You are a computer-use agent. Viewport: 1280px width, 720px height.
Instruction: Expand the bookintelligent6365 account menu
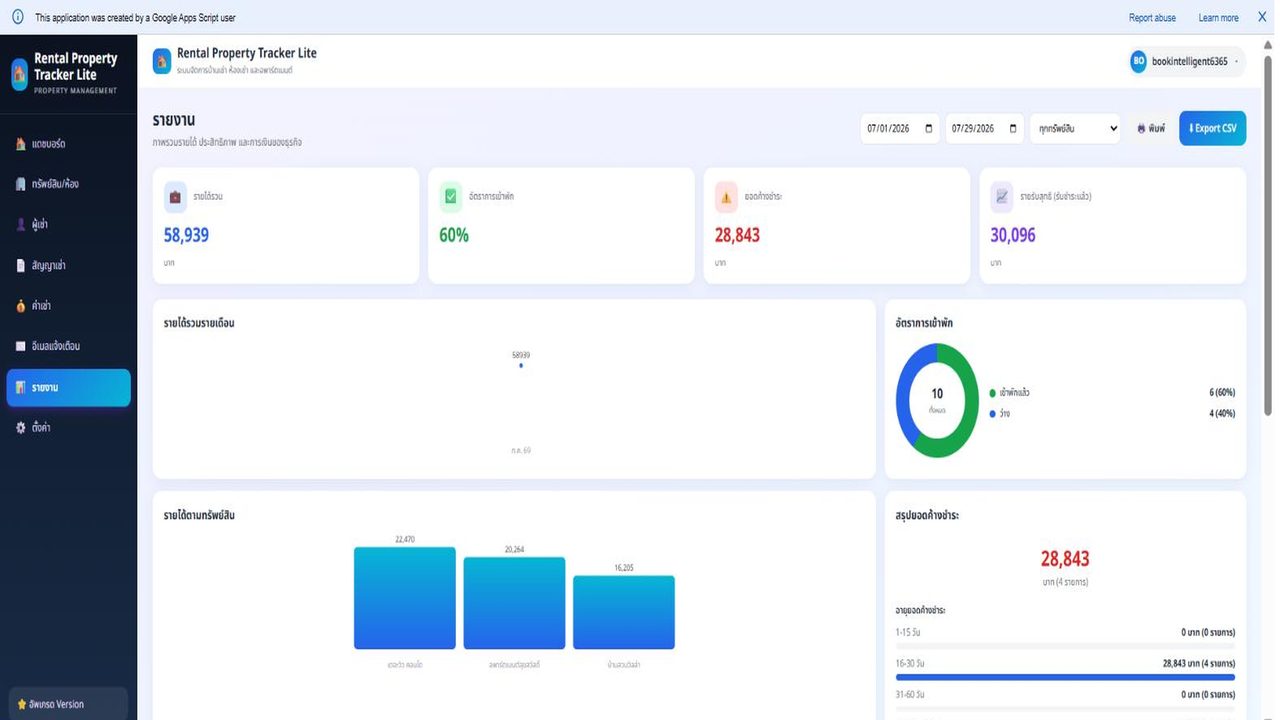click(1187, 62)
